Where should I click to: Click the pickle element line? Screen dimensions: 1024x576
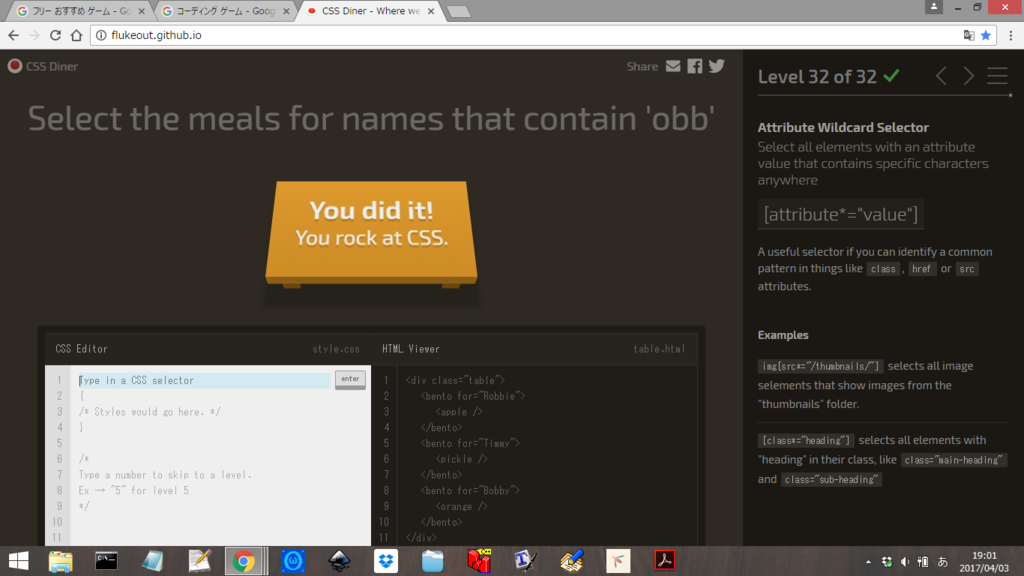point(462,458)
